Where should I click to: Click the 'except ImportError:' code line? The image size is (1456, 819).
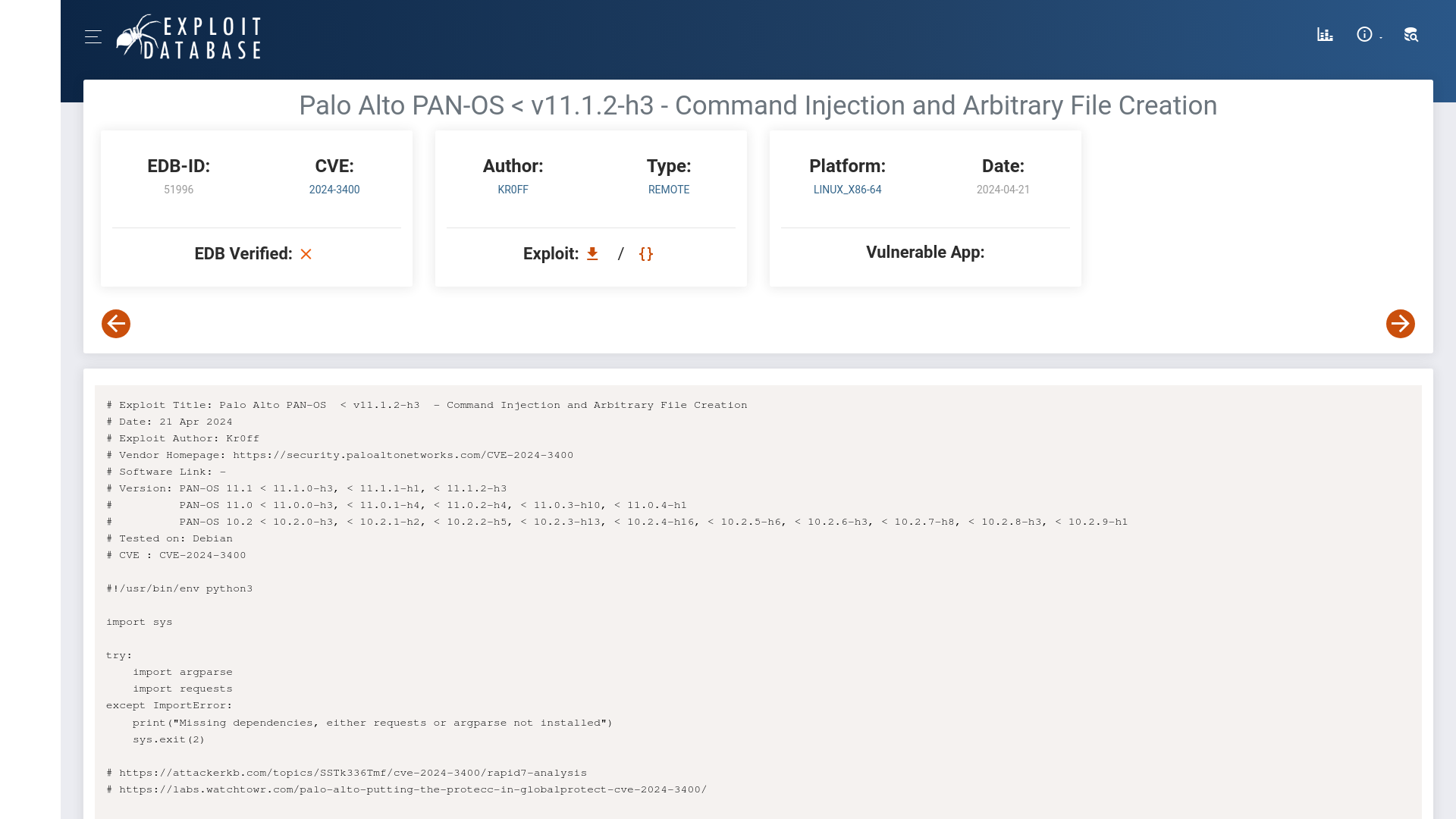(x=169, y=705)
